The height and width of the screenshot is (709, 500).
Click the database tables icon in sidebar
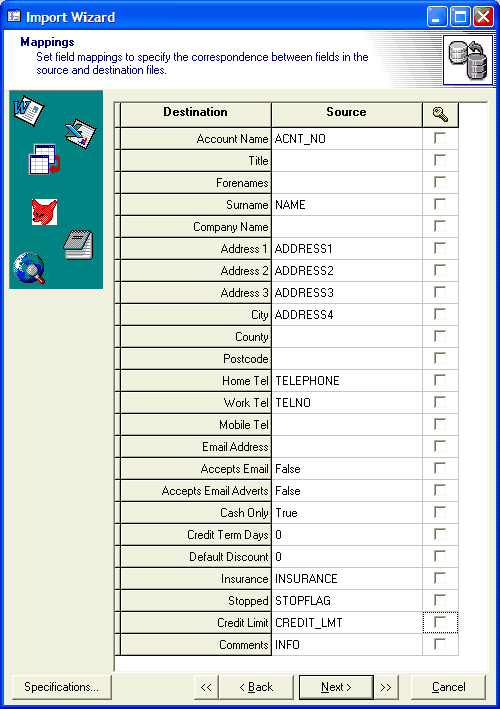(44, 159)
